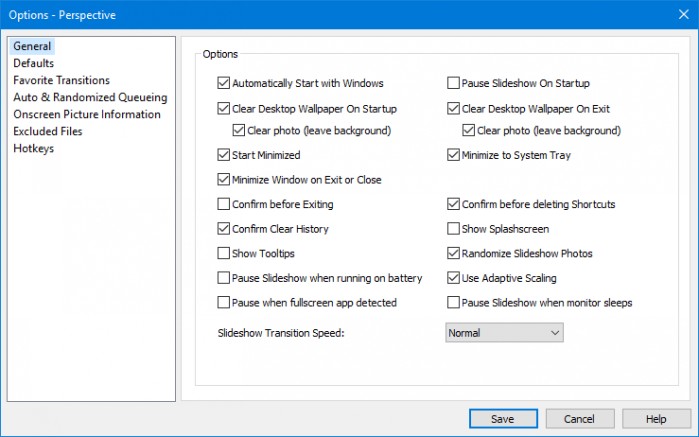
Task: Turn off Use Adaptive Scaling
Action: tap(453, 278)
